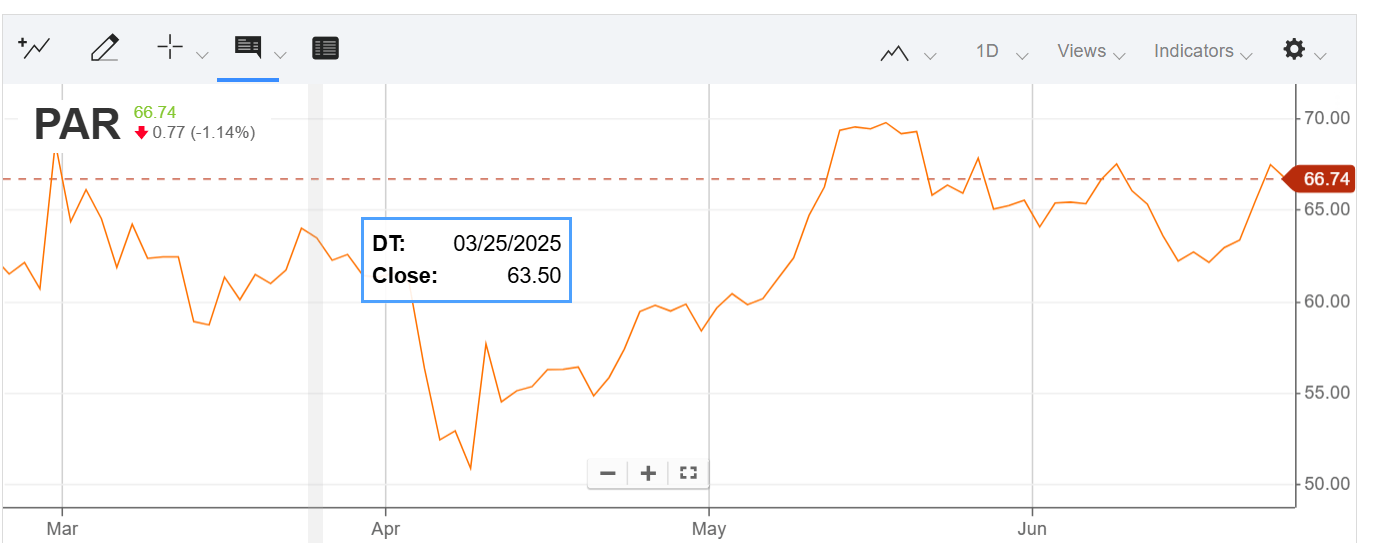Click the Apr marker on the time axis
This screenshot has width=1378, height=543.
click(x=385, y=528)
